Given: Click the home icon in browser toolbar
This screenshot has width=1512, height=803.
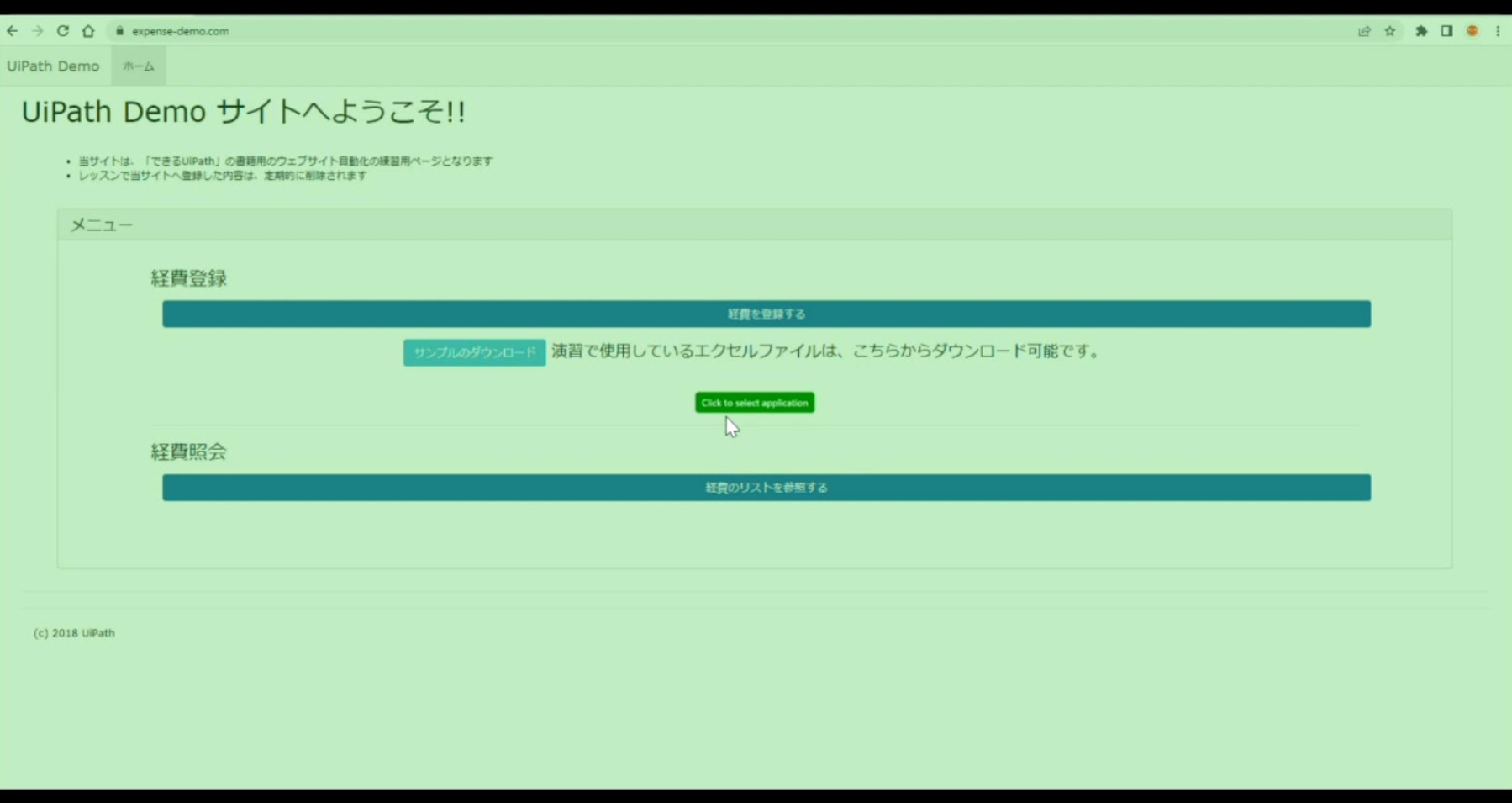Looking at the screenshot, I should tap(88, 31).
